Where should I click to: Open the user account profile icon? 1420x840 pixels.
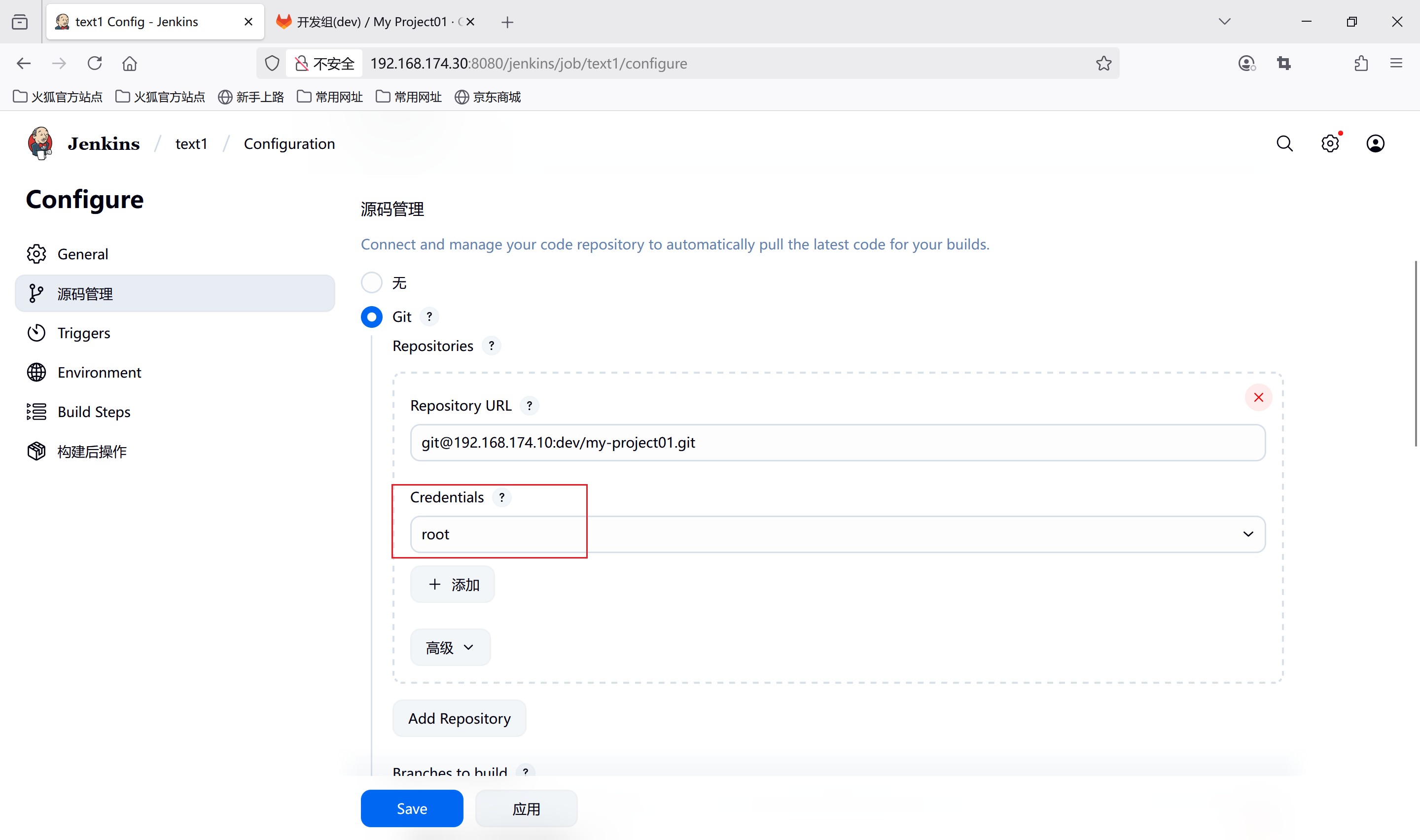click(1375, 144)
